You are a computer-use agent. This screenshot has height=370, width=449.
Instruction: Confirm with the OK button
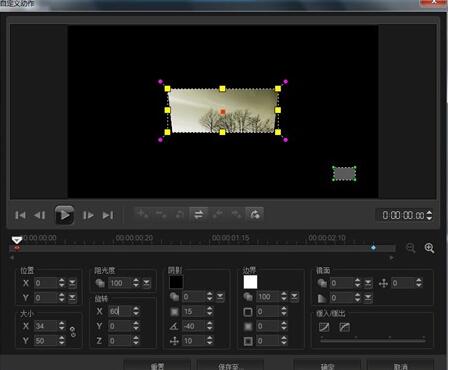click(327, 366)
